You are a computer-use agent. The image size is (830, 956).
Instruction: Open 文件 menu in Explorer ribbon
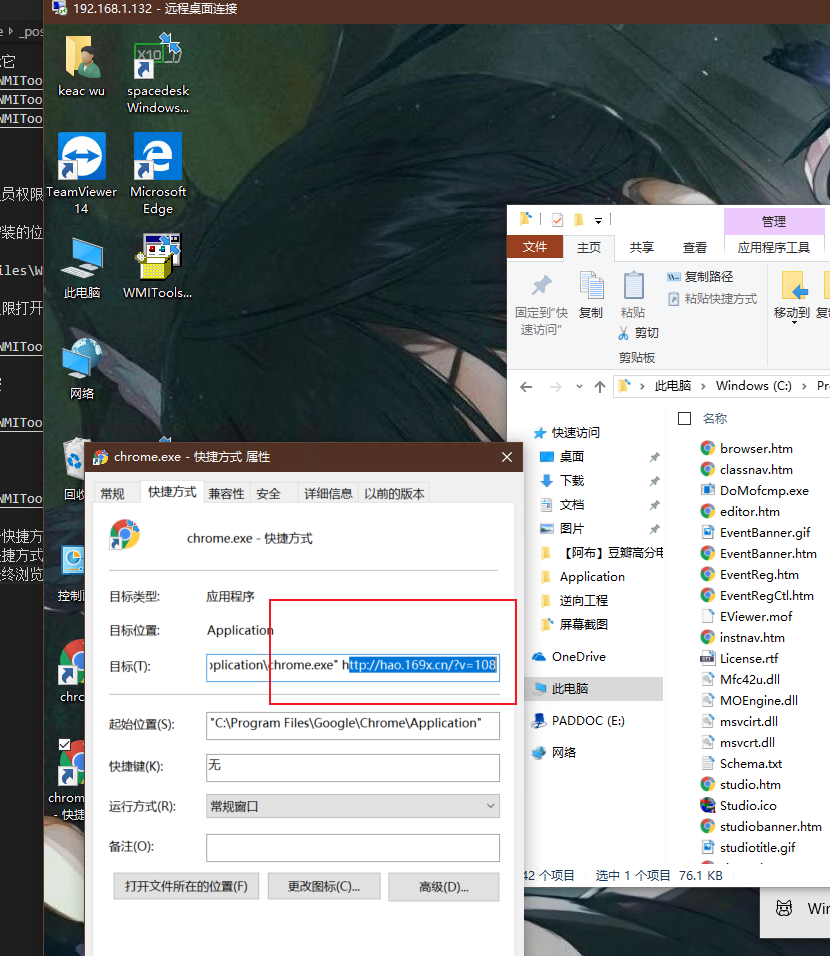click(x=534, y=247)
